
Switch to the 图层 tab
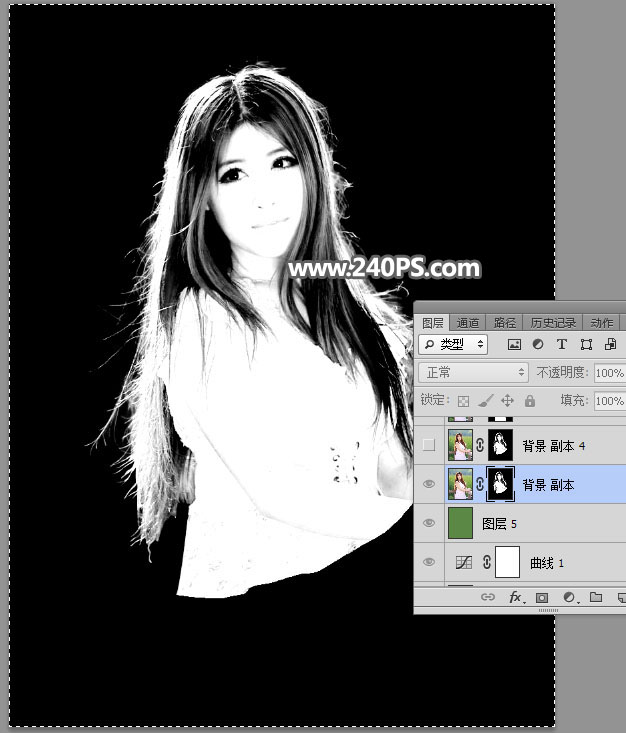tap(432, 323)
